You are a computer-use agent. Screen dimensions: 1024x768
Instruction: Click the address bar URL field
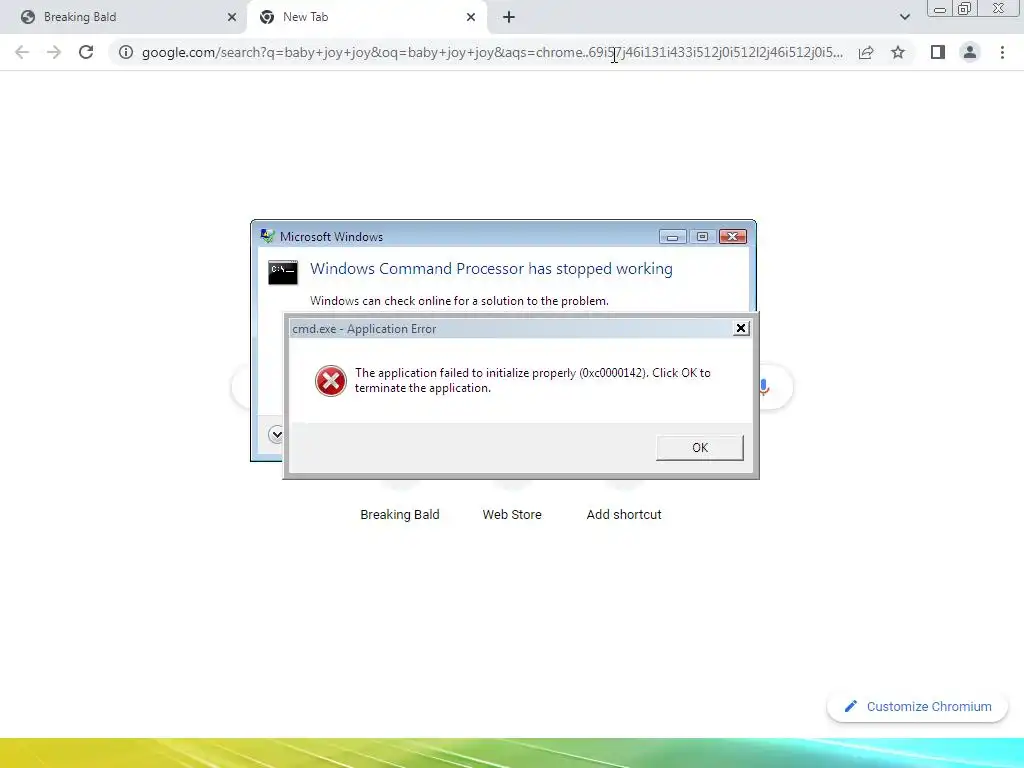point(492,52)
